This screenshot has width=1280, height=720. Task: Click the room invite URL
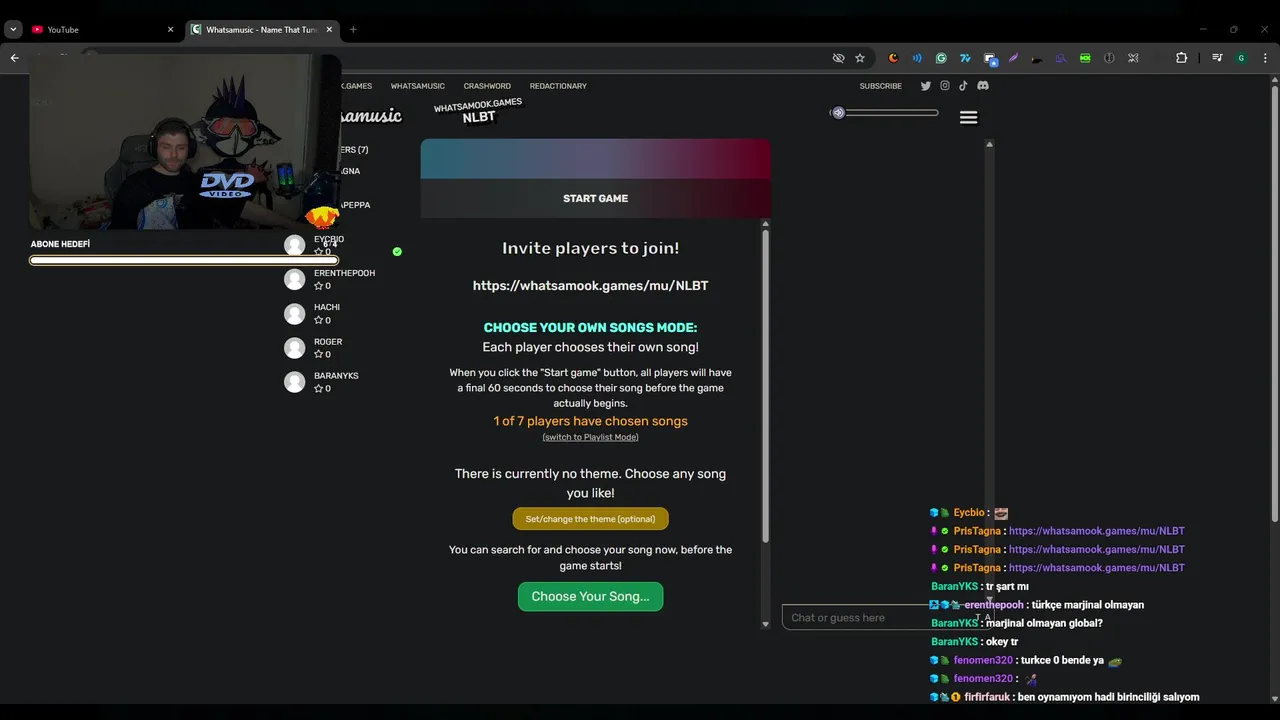point(590,286)
